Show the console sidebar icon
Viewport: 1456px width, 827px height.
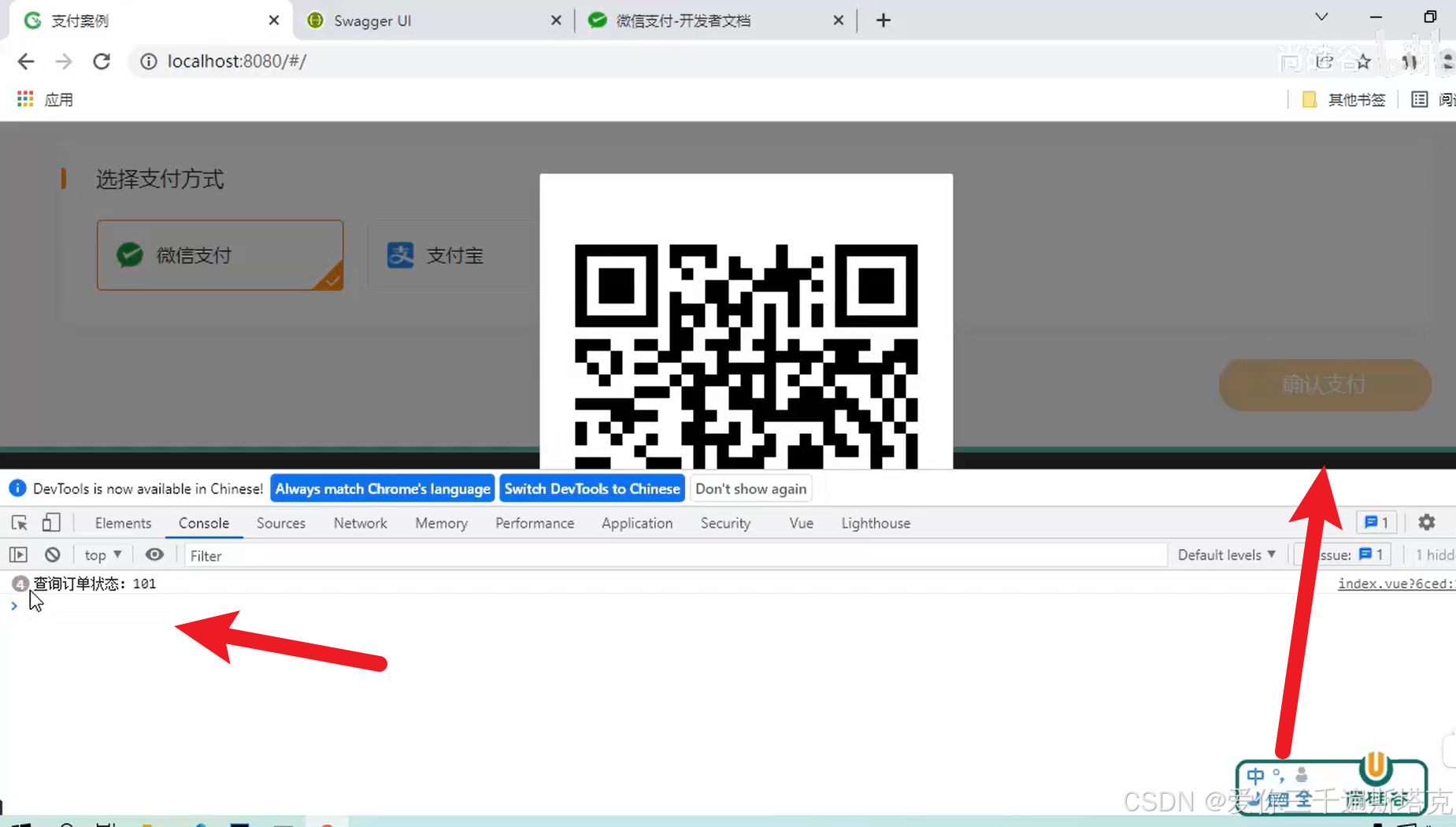point(19,555)
